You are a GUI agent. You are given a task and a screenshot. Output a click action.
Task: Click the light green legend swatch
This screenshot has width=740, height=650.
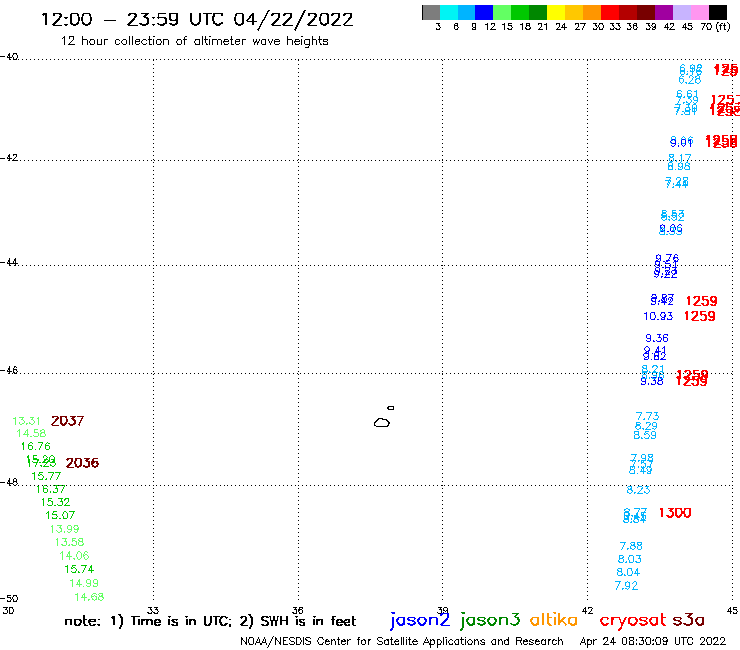pos(502,12)
